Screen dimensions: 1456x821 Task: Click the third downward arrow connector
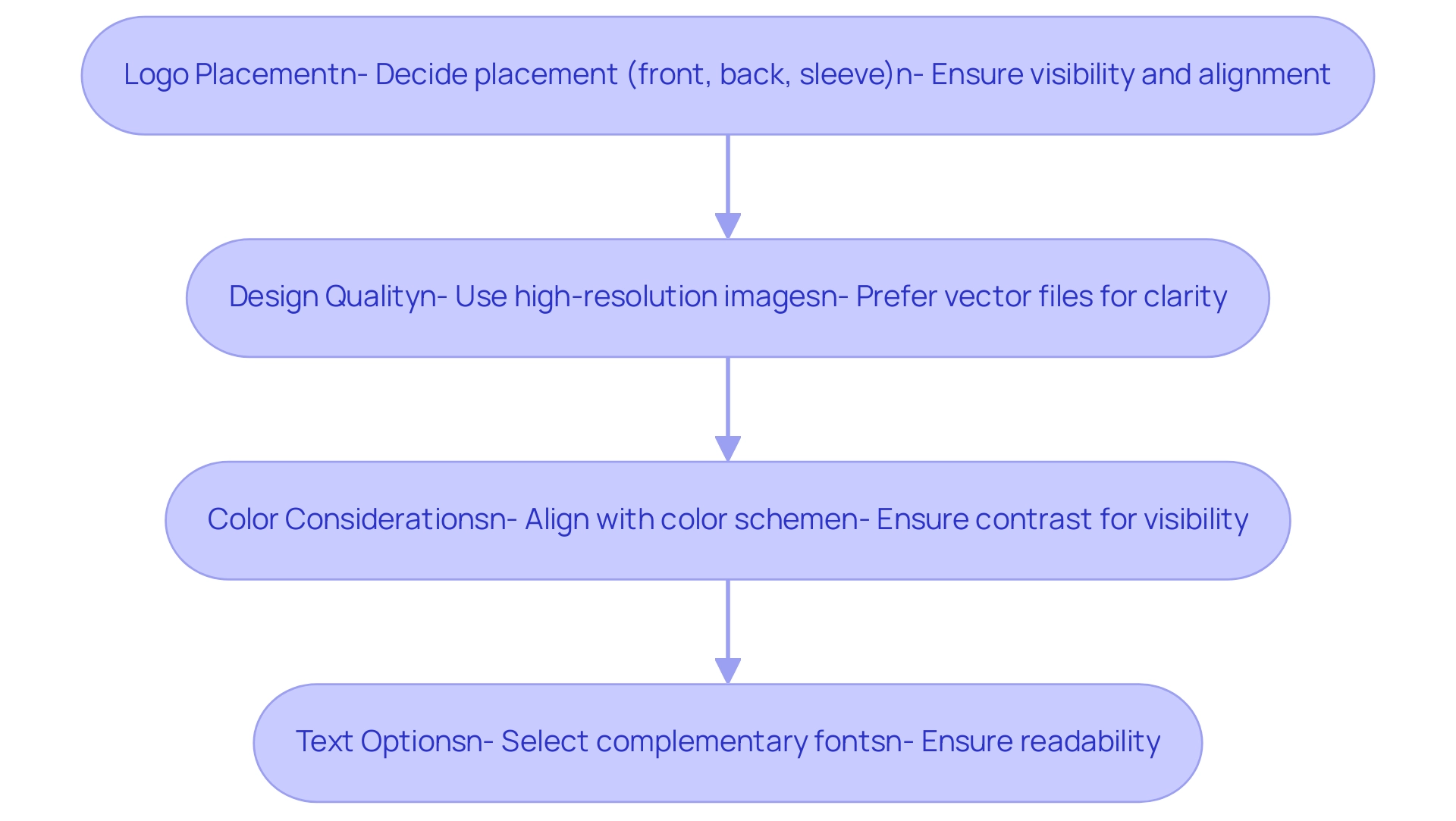[x=727, y=630]
